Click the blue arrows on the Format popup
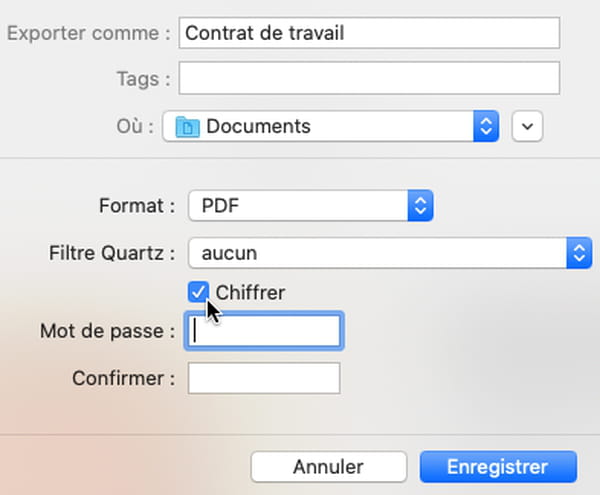 pos(421,205)
